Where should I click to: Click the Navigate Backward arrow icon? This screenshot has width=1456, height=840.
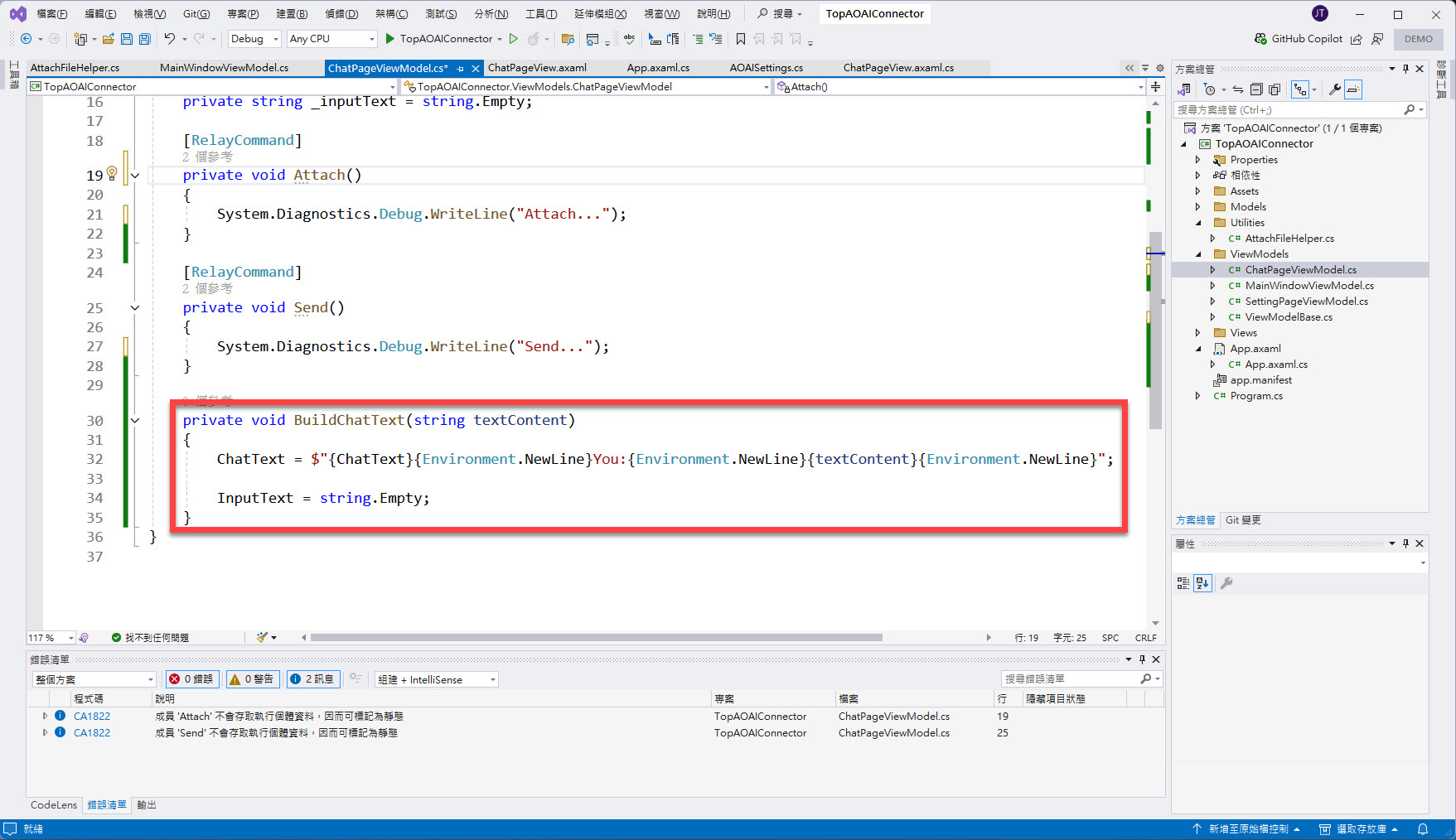26,39
